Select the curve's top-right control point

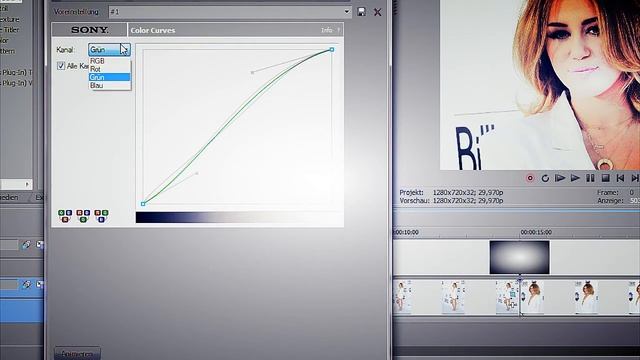pos(332,49)
